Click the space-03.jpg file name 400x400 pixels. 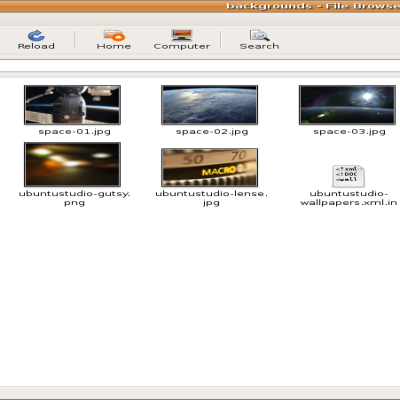pyautogui.click(x=349, y=132)
